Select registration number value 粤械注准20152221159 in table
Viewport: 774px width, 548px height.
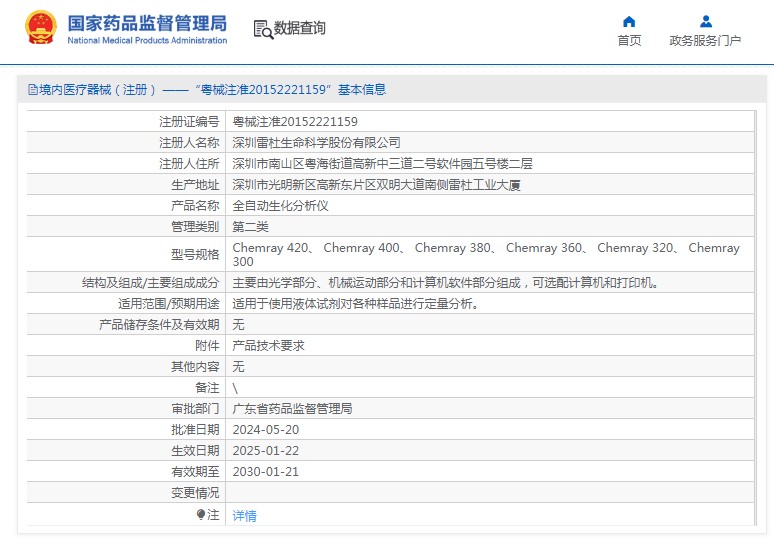295,122
